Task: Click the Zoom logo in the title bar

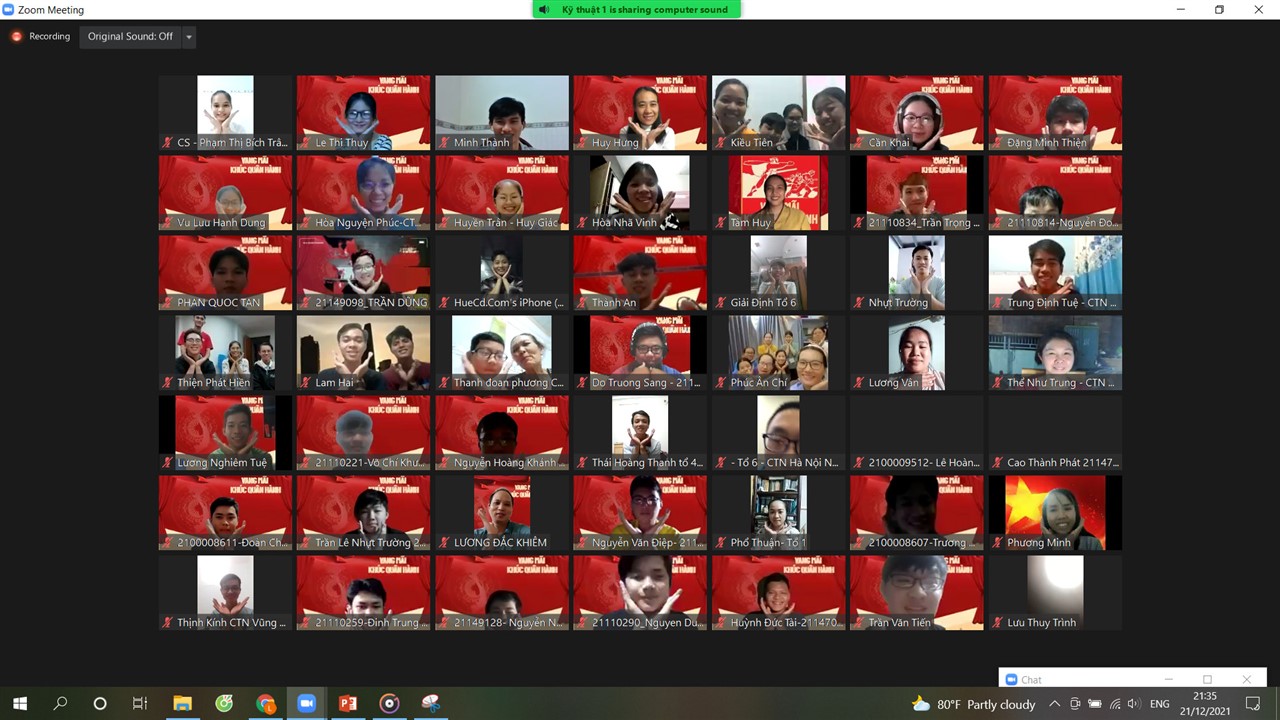Action: [x=9, y=10]
